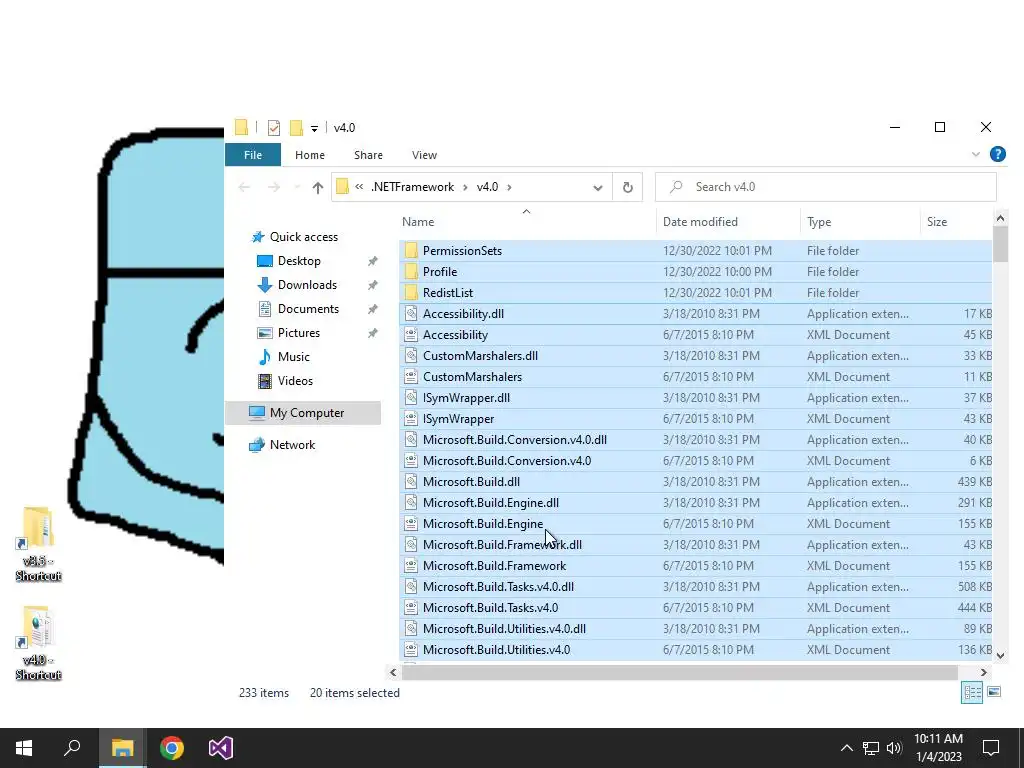Open the Windows Start menu

click(x=24, y=748)
